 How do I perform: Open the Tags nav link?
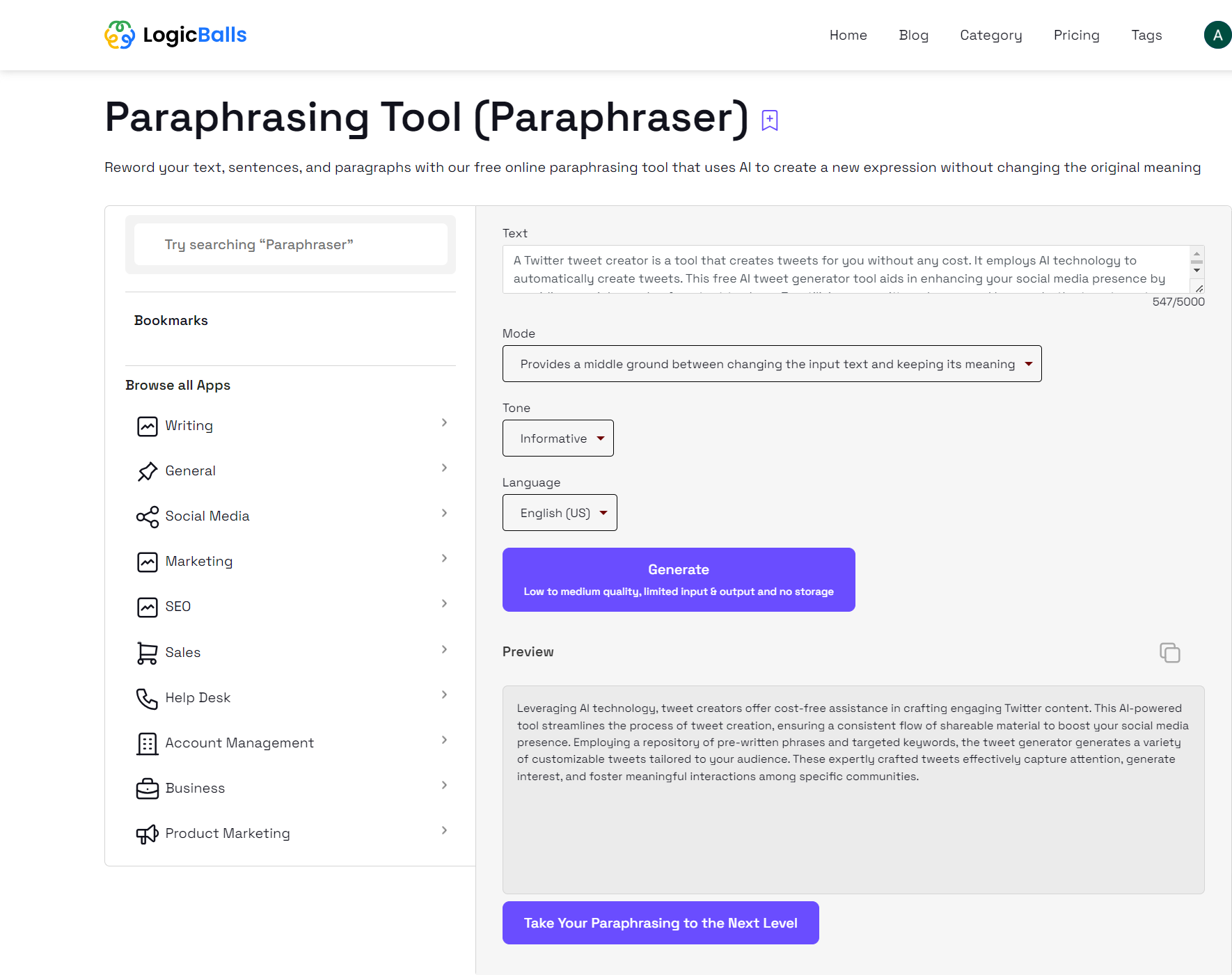(x=1146, y=35)
